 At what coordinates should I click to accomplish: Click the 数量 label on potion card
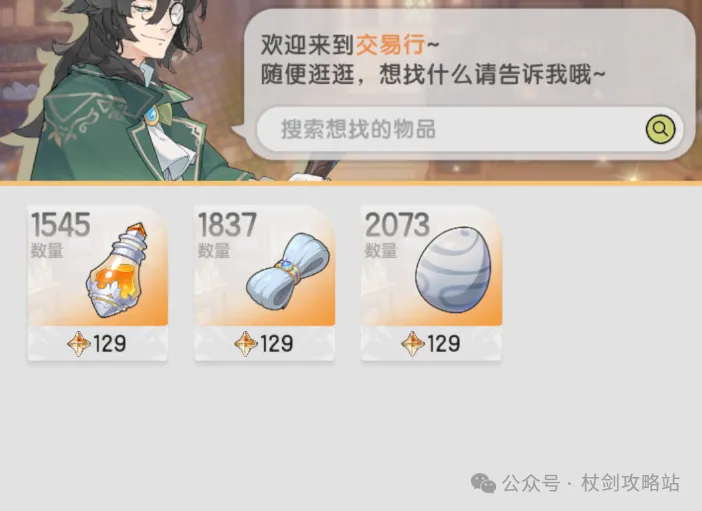pyautogui.click(x=47, y=250)
